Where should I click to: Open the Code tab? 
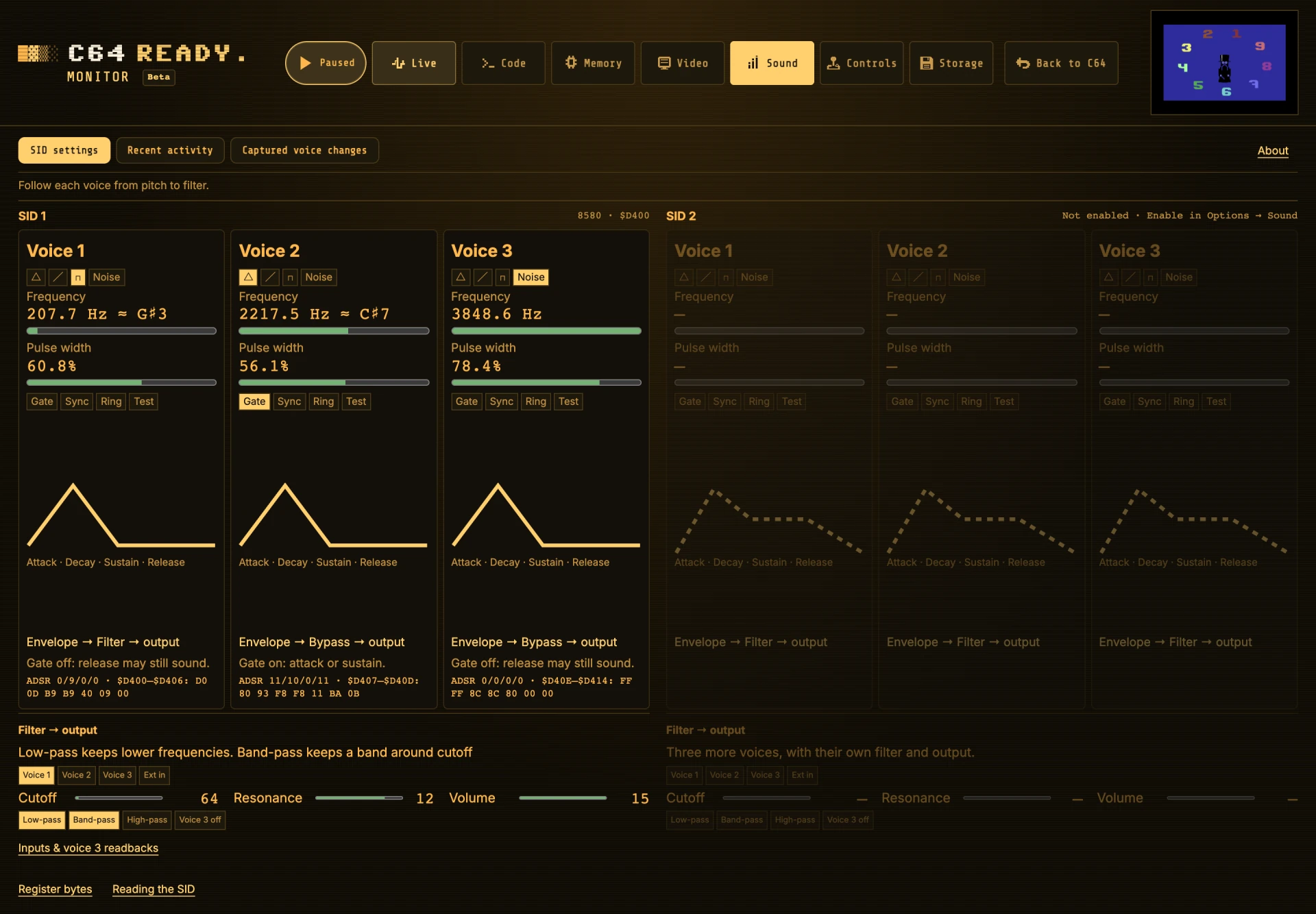[503, 63]
